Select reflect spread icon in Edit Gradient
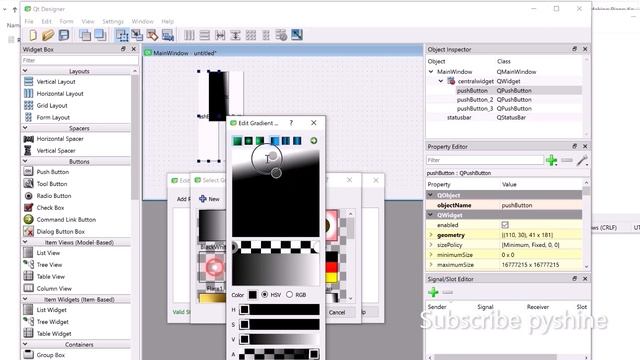The image size is (640, 360). (297, 141)
